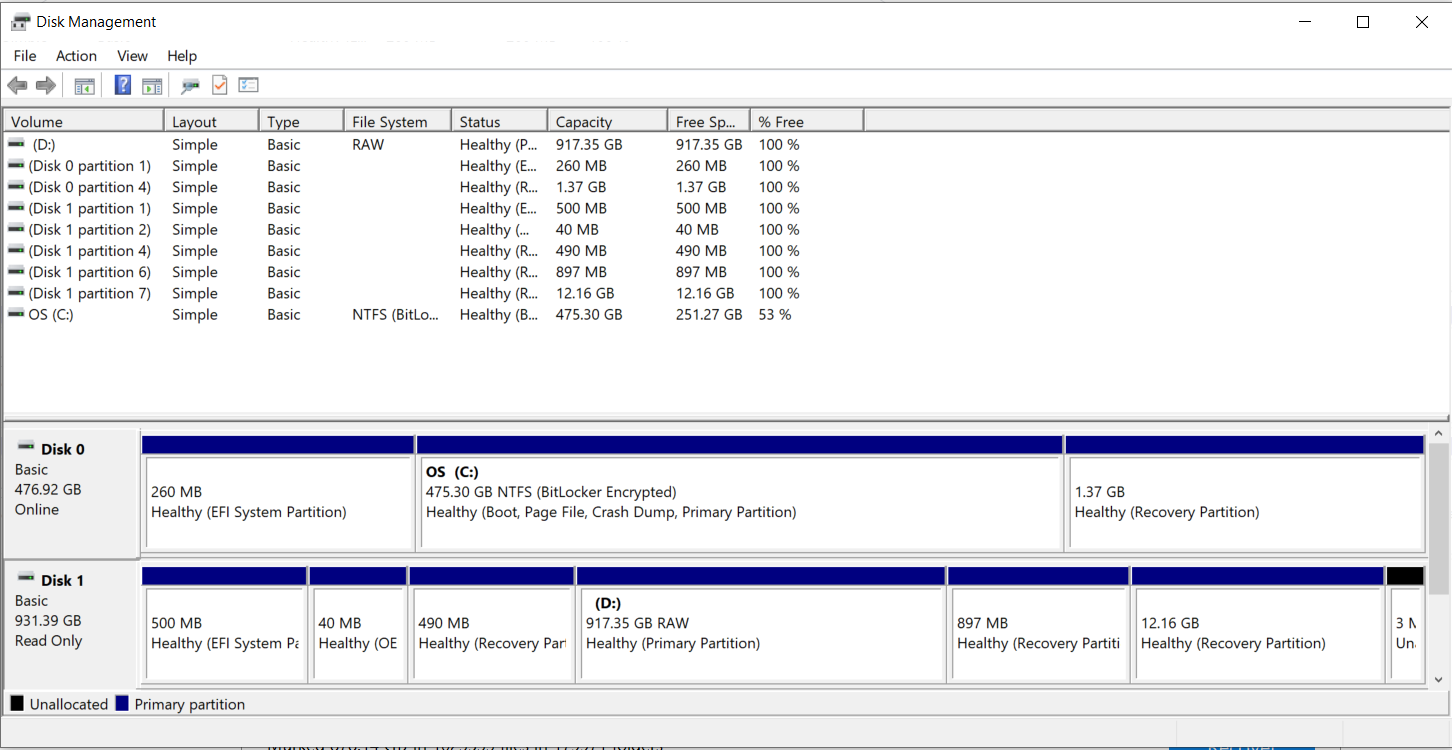This screenshot has height=750, width=1452.
Task: Select volume icon of (D:) row
Action: tap(16, 144)
